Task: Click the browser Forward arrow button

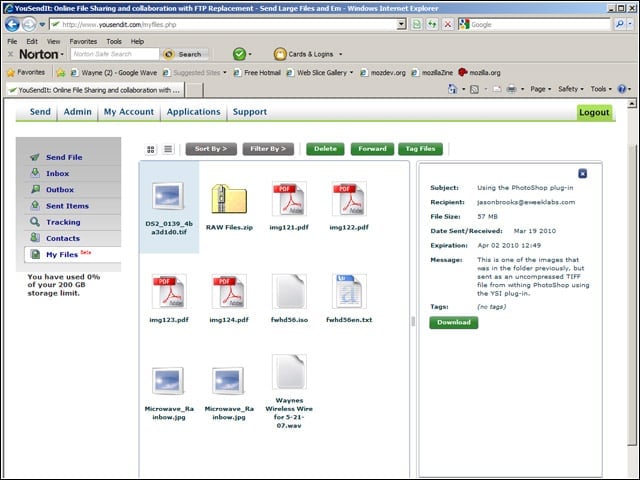Action: [29, 24]
